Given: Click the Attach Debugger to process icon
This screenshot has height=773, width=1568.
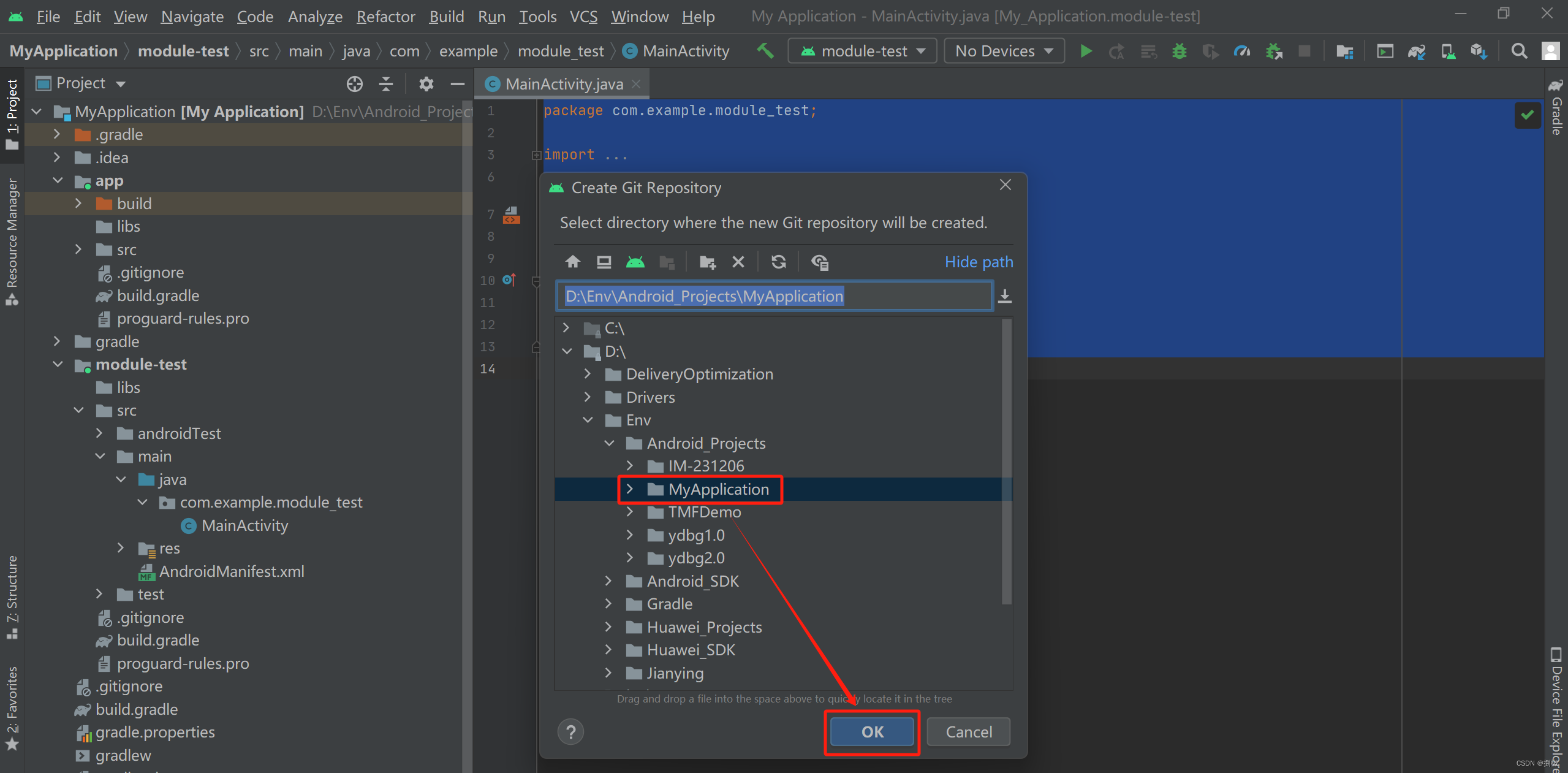Looking at the screenshot, I should pyautogui.click(x=1276, y=51).
